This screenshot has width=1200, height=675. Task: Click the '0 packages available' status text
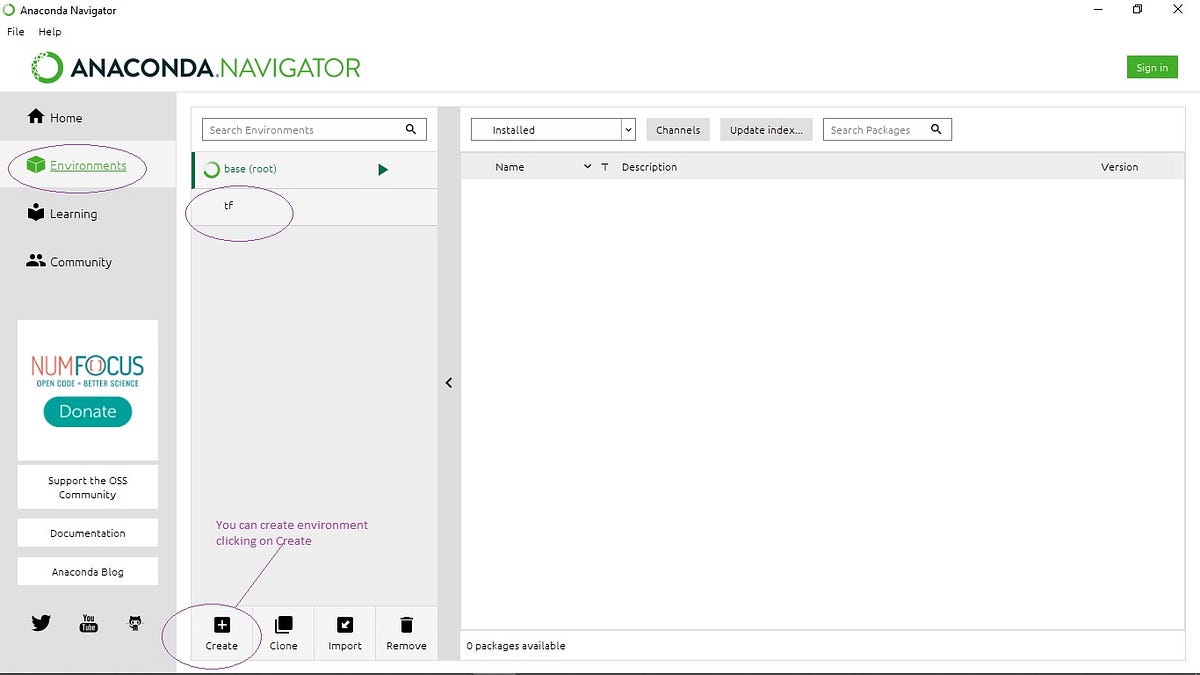pos(516,646)
